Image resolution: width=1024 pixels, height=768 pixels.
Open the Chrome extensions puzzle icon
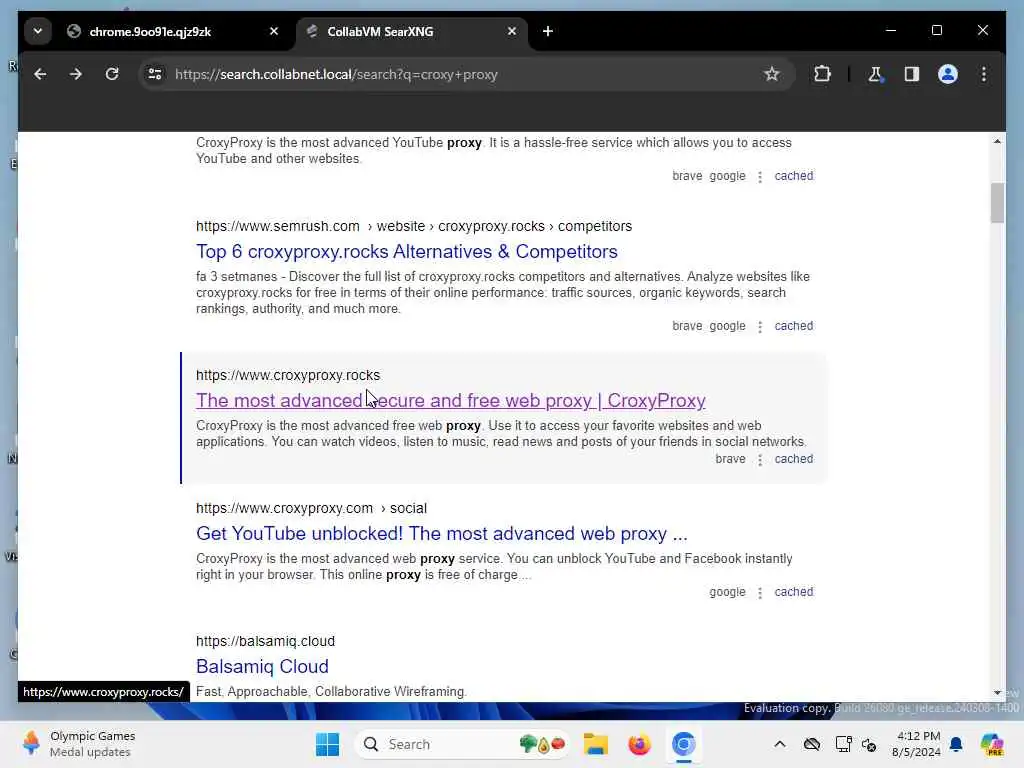[x=822, y=74]
